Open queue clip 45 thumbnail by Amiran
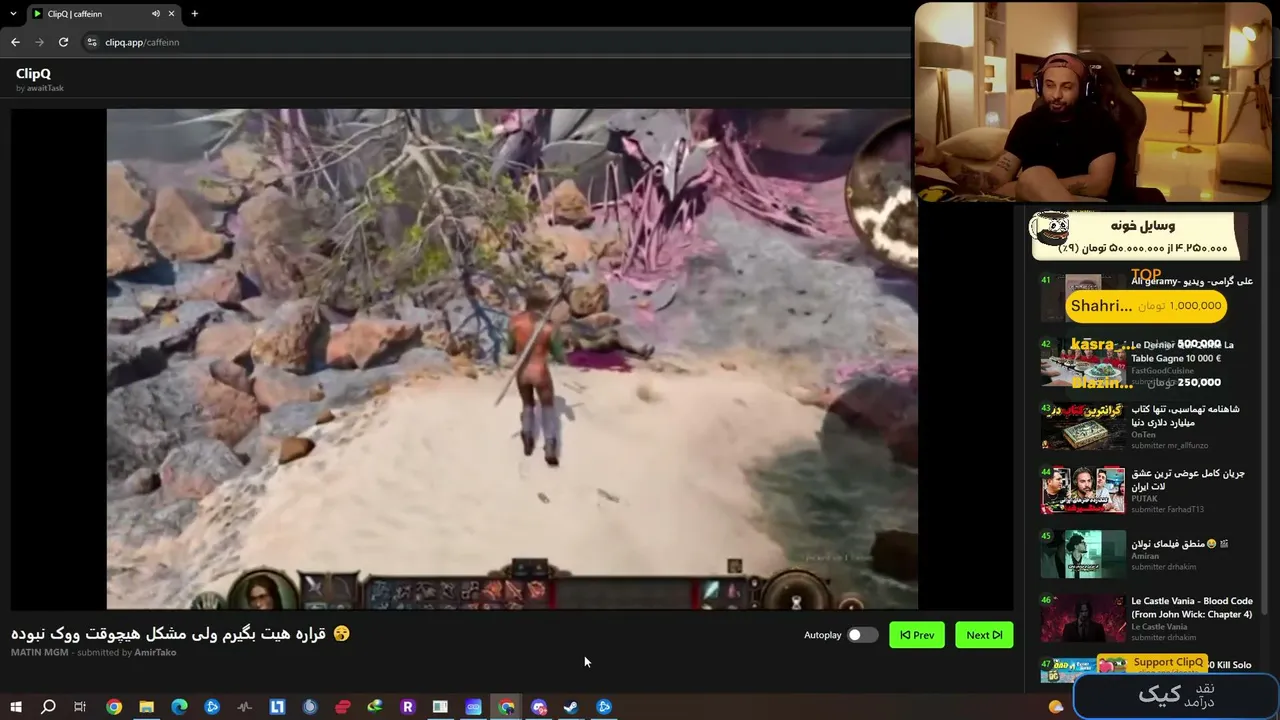 point(1083,554)
